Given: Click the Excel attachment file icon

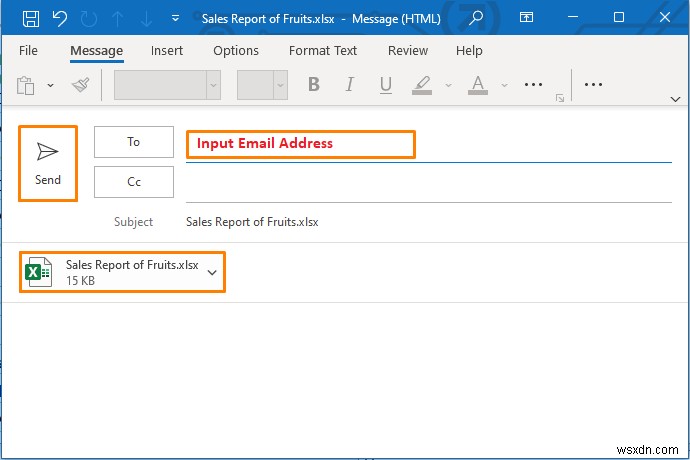Looking at the screenshot, I should pyautogui.click(x=39, y=271).
